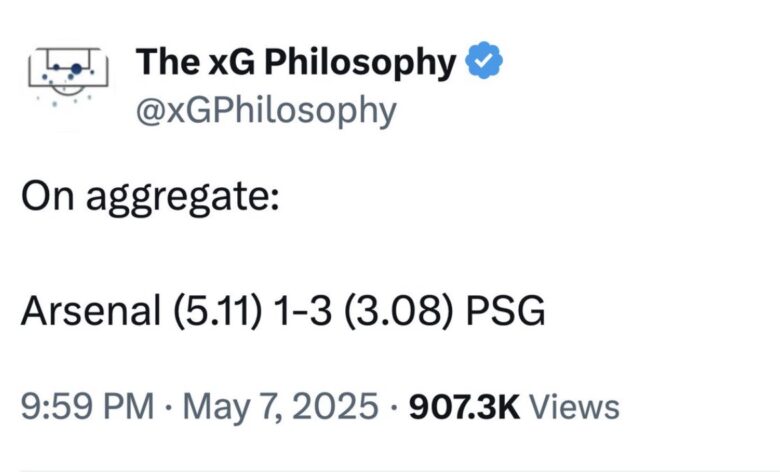Click the dot separator before 907.3K
Screen dimensions: 780x472
pos(393,407)
